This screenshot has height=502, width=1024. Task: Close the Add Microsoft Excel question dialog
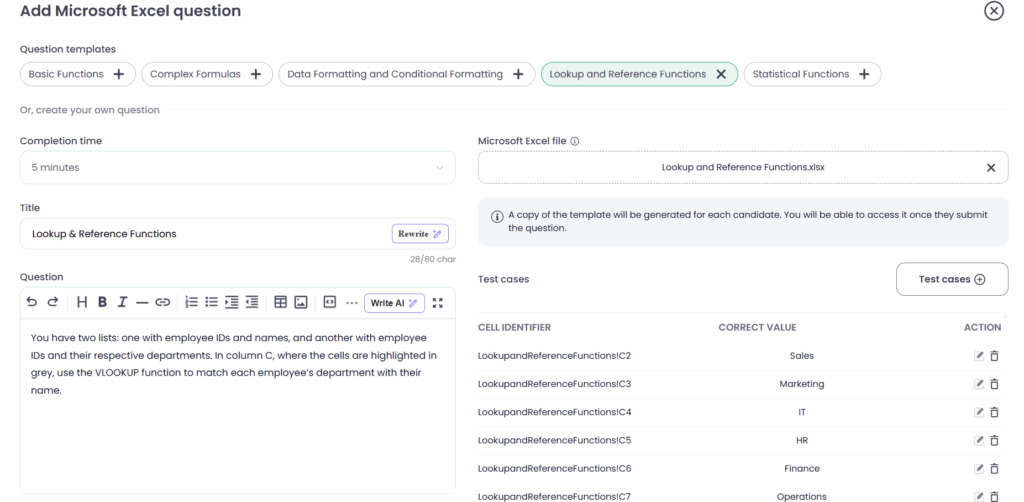pyautogui.click(x=993, y=11)
